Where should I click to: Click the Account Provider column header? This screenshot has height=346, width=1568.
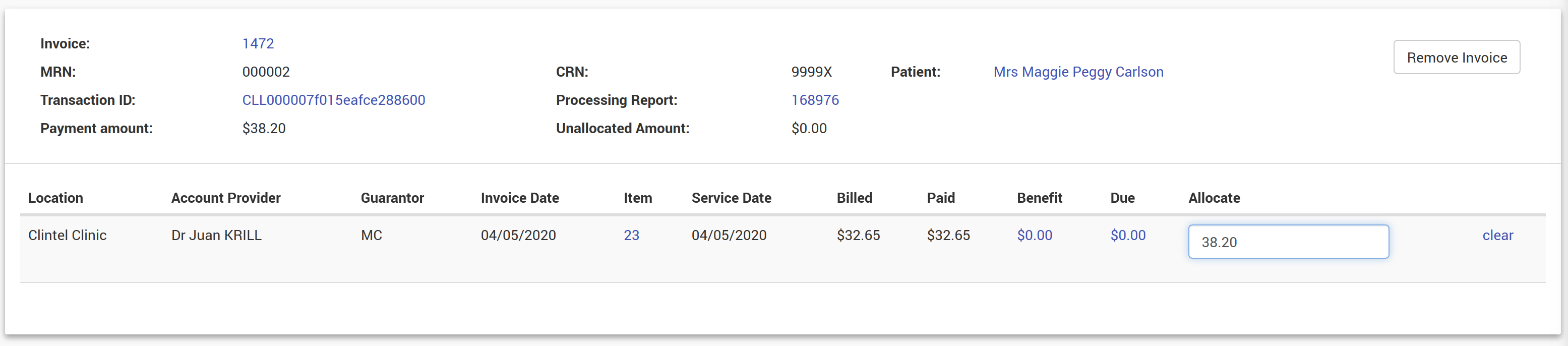tap(226, 198)
